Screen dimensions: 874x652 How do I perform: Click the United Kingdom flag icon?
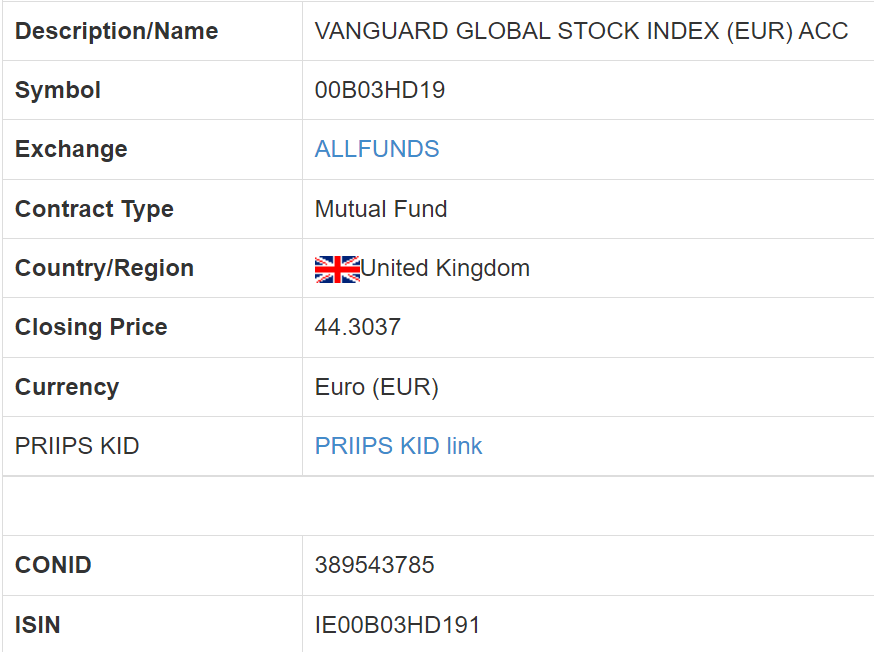(x=337, y=269)
